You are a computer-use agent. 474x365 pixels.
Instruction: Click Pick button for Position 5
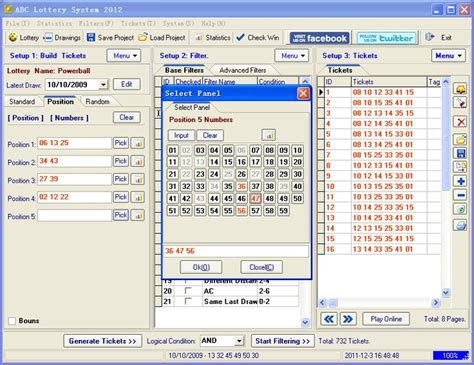(x=121, y=215)
